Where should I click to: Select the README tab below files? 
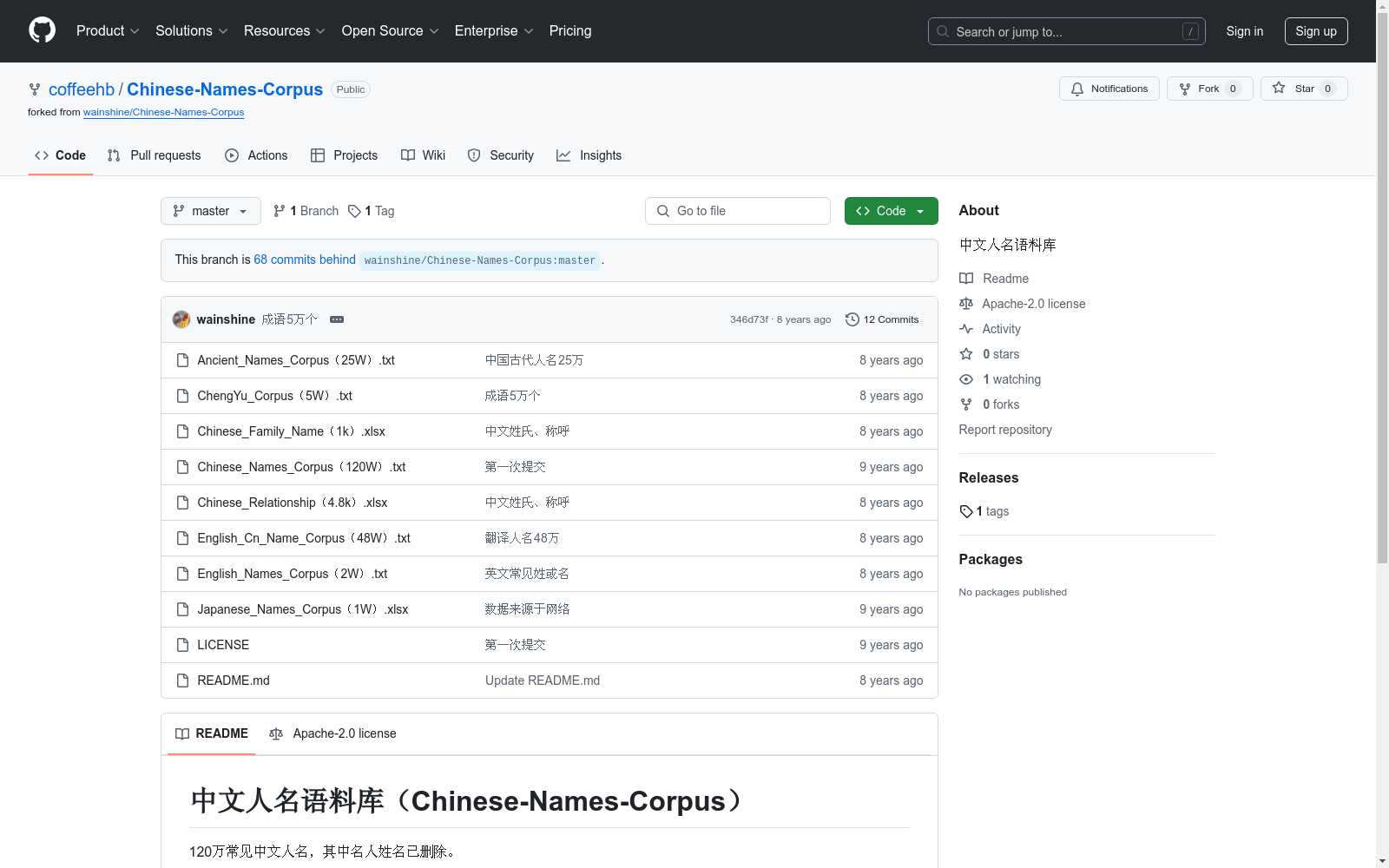click(x=212, y=733)
